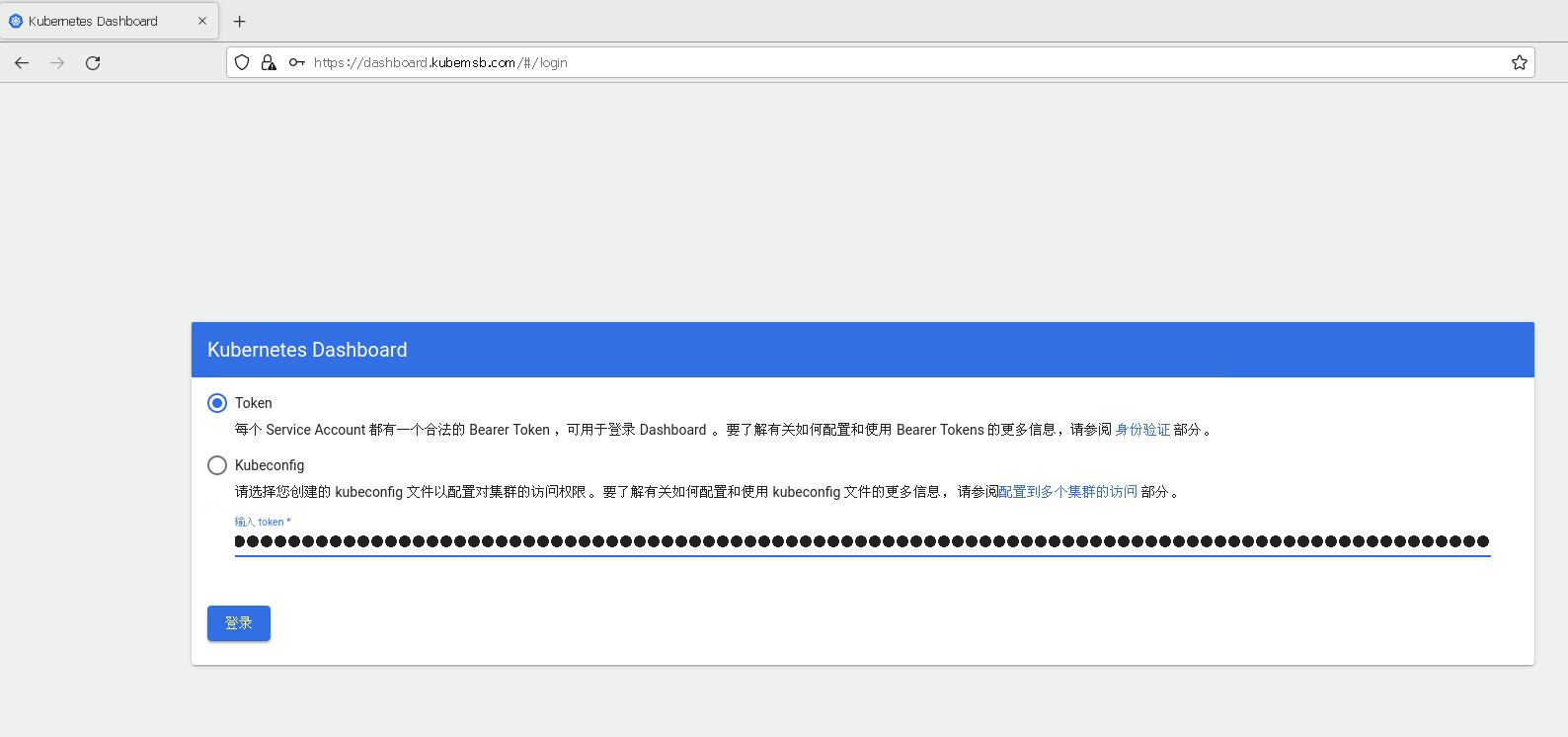This screenshot has height=737, width=1568.
Task: Select the Token radio button
Action: pyautogui.click(x=217, y=403)
